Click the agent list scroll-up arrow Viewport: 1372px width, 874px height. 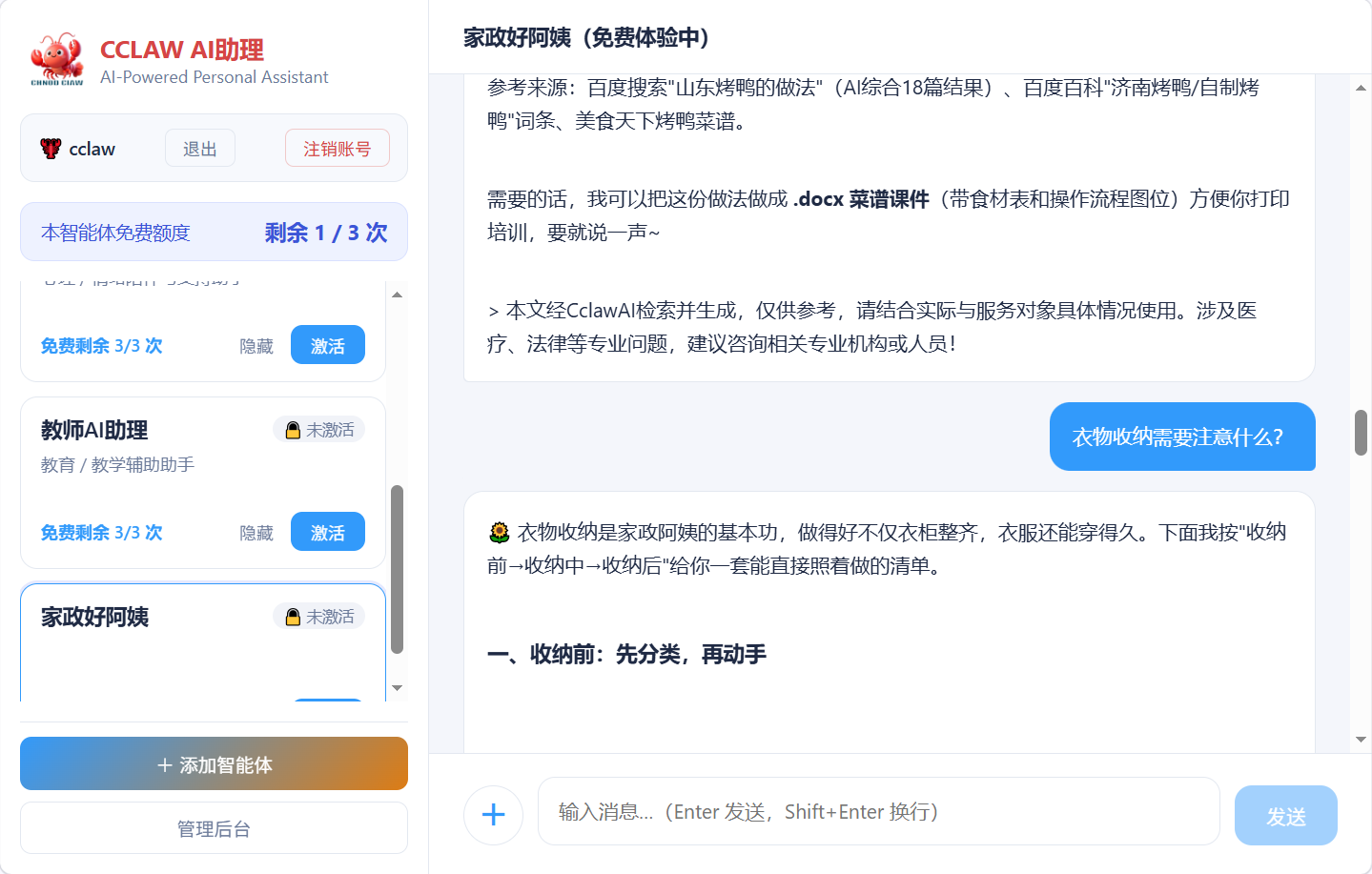point(397,295)
